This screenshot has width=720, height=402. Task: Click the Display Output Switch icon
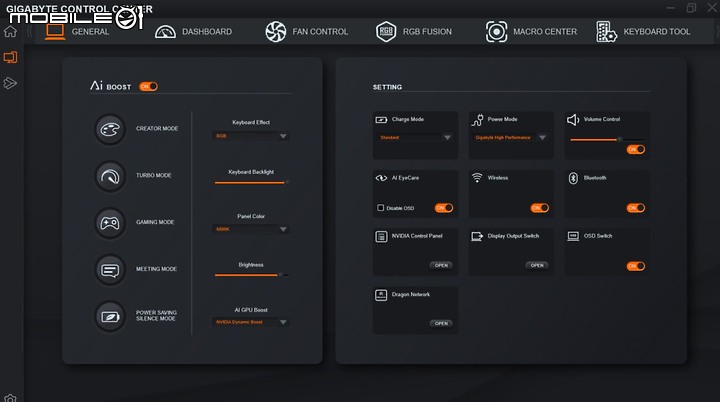click(477, 237)
